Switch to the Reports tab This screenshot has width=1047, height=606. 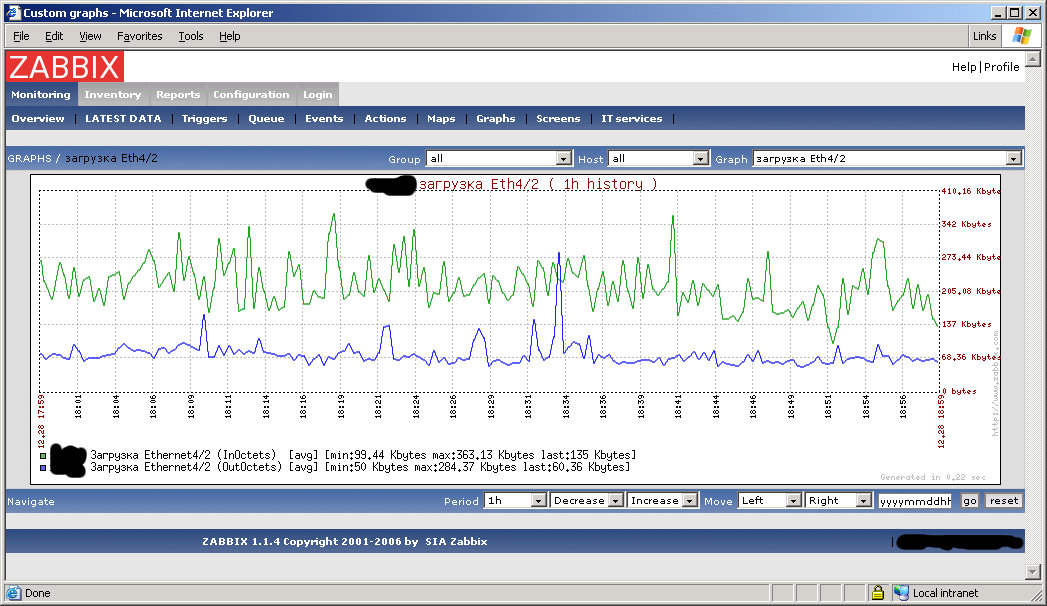pyautogui.click(x=178, y=94)
